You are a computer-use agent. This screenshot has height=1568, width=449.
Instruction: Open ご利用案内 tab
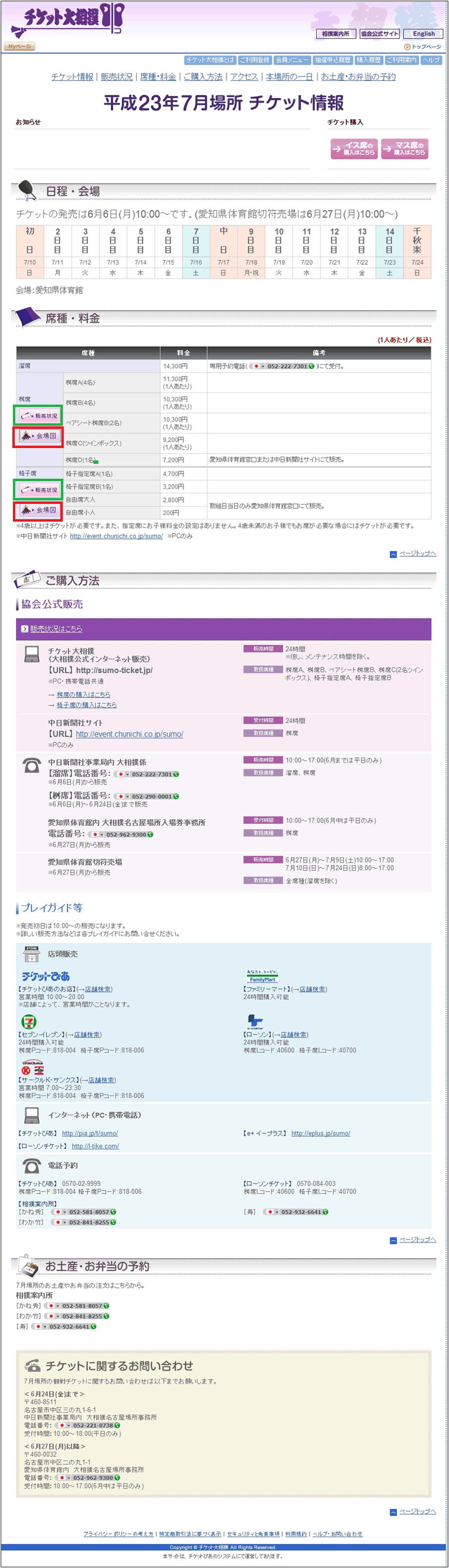click(x=402, y=60)
